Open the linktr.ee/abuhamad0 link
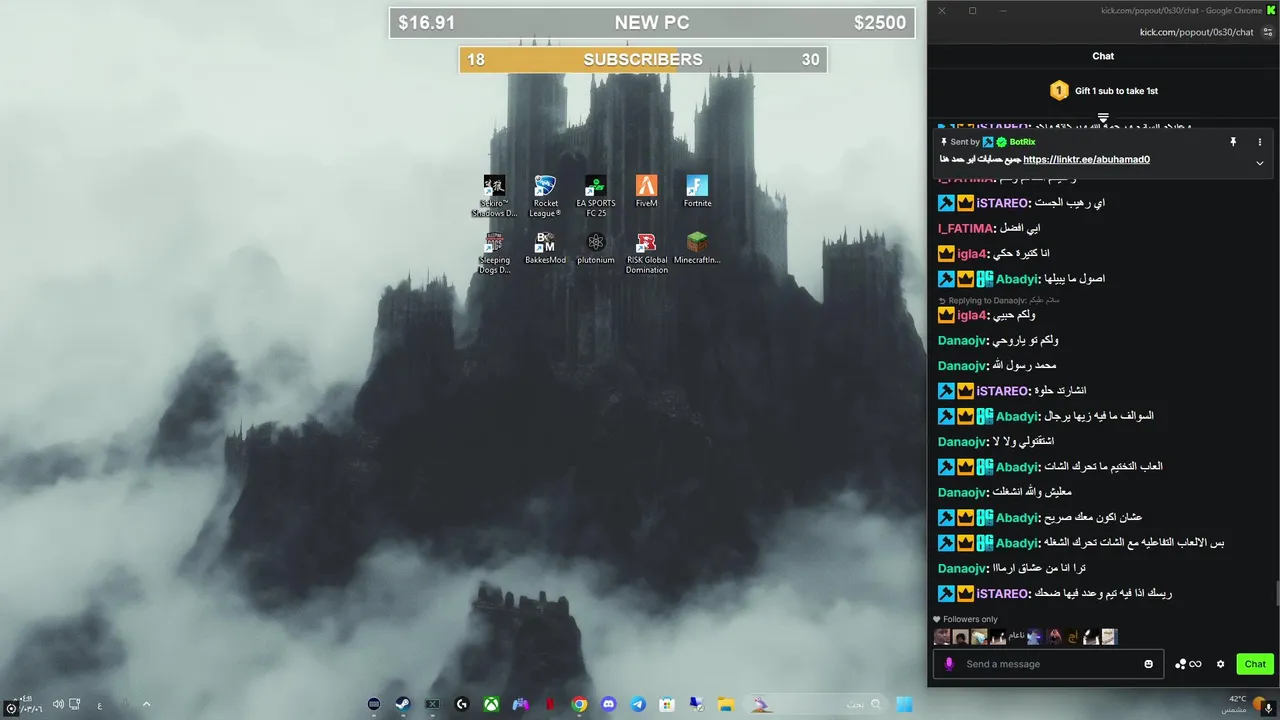The height and width of the screenshot is (720, 1280). tap(1086, 159)
